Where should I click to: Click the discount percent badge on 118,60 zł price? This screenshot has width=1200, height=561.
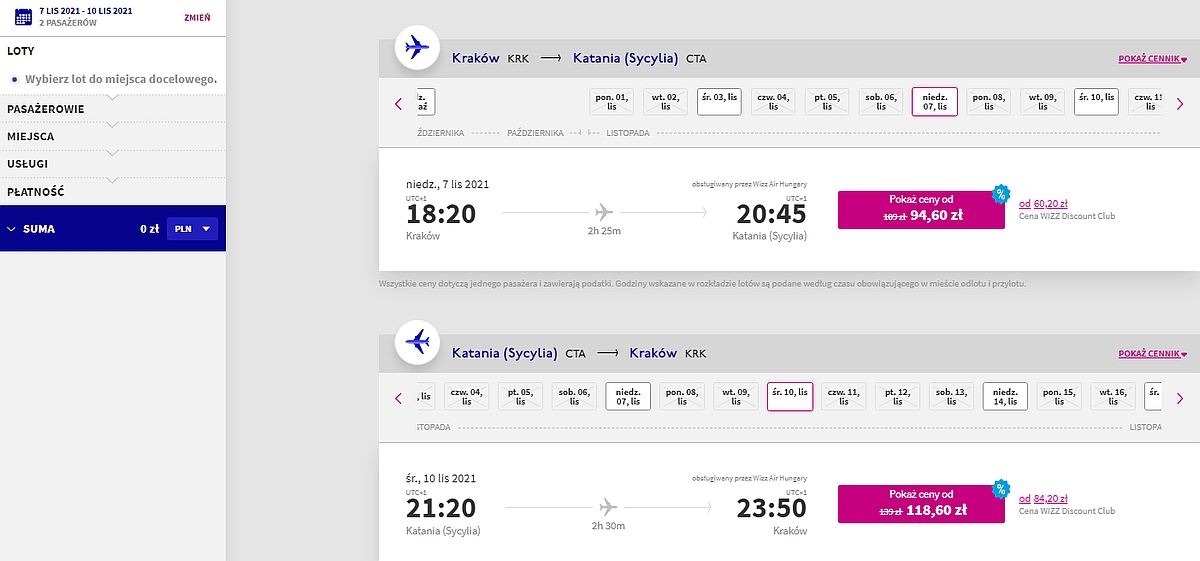click(x=1000, y=489)
